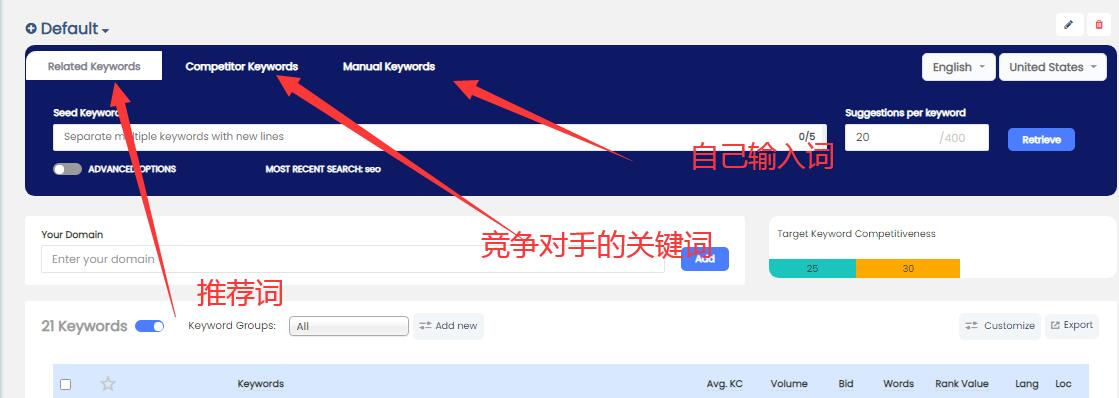Sort by the Lang column header
The height and width of the screenshot is (398, 1119).
pos(1027,384)
